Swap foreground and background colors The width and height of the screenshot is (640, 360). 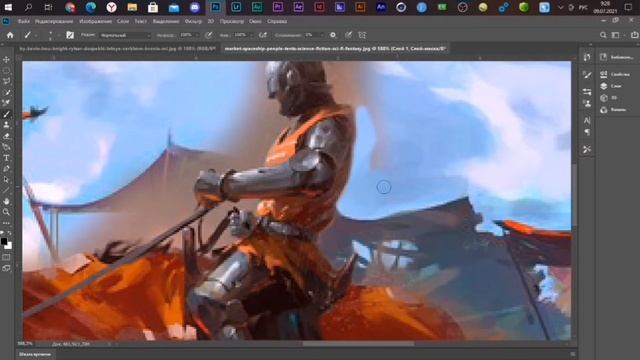click(9, 233)
